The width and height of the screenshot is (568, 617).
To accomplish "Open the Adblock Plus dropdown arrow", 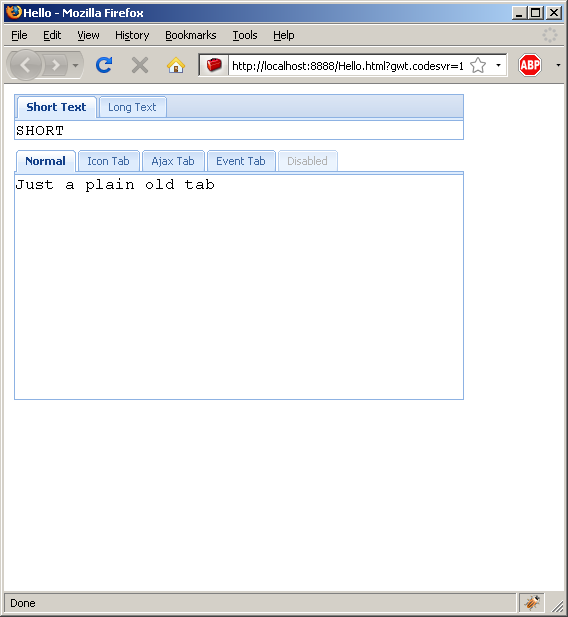I will pyautogui.click(x=558, y=65).
